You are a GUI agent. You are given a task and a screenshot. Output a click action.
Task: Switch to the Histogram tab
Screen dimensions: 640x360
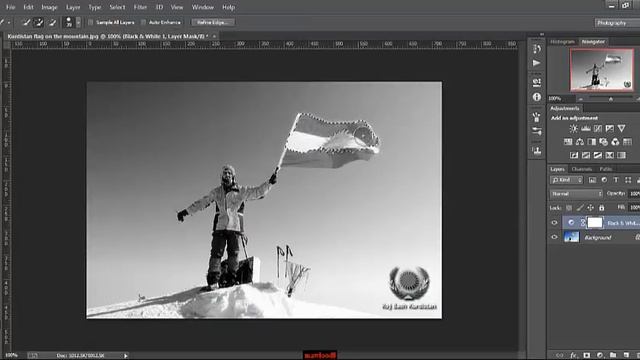pyautogui.click(x=562, y=42)
